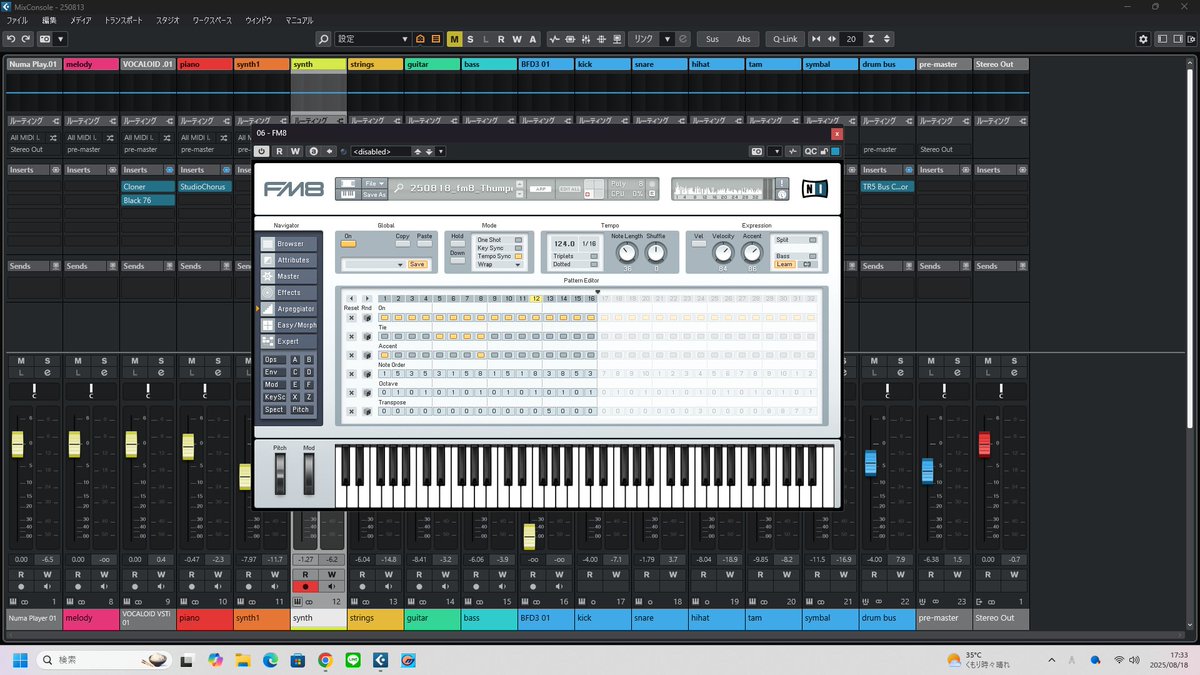Click the NI logo in the FM8 header
The image size is (1200, 675).
click(813, 188)
